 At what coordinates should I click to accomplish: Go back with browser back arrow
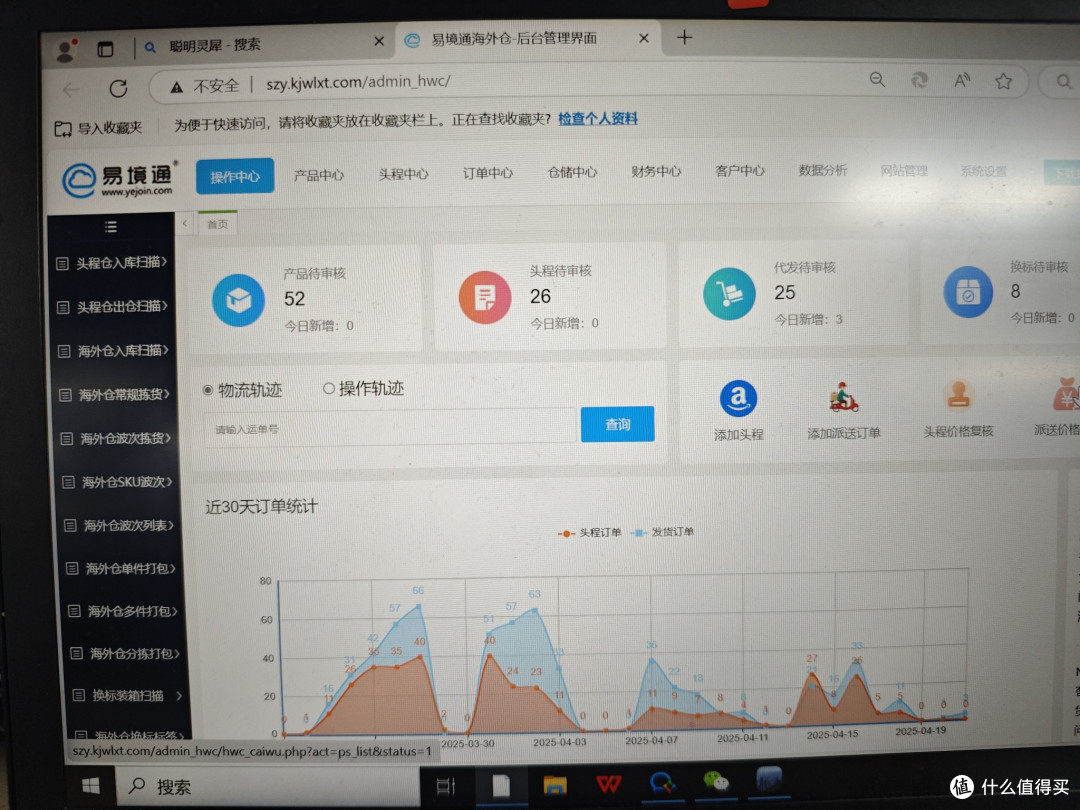71,90
